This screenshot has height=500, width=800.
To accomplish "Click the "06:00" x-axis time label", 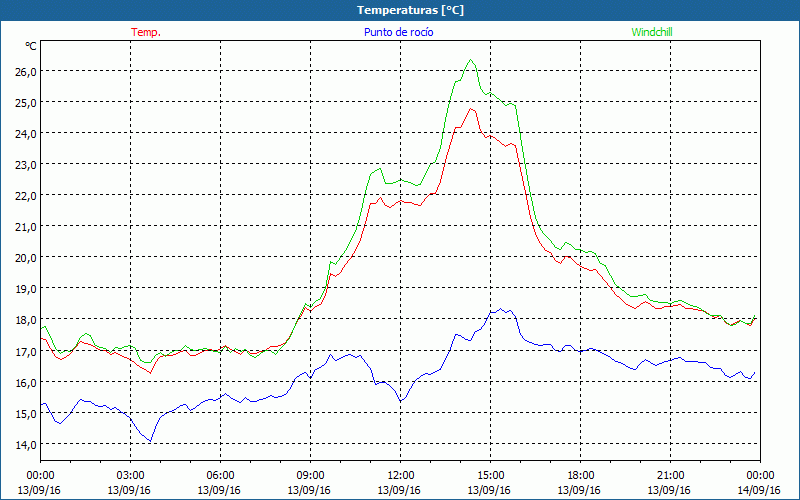I will point(220,476).
